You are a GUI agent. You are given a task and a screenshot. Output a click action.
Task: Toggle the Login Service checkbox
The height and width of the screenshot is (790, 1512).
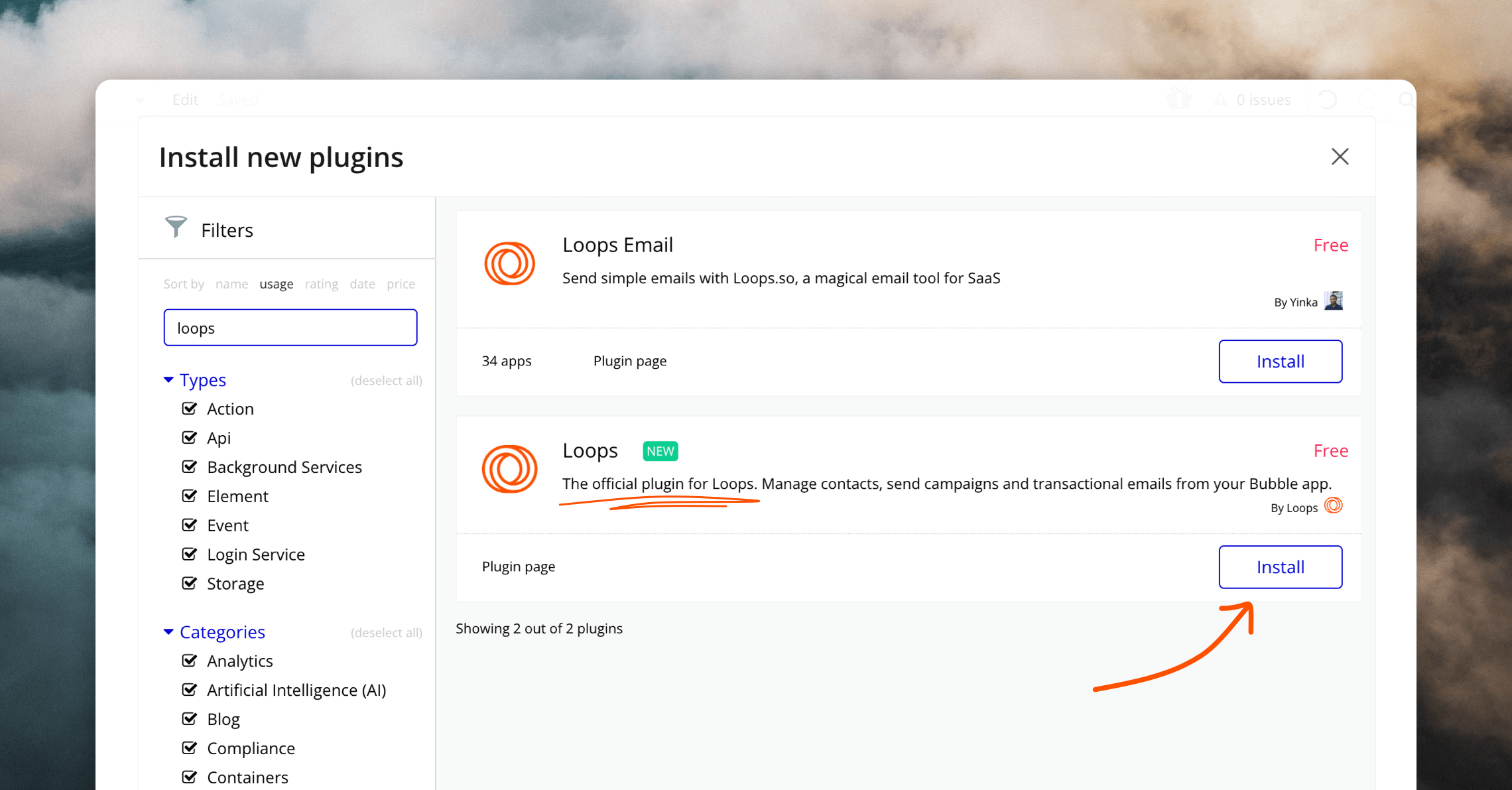(x=190, y=555)
